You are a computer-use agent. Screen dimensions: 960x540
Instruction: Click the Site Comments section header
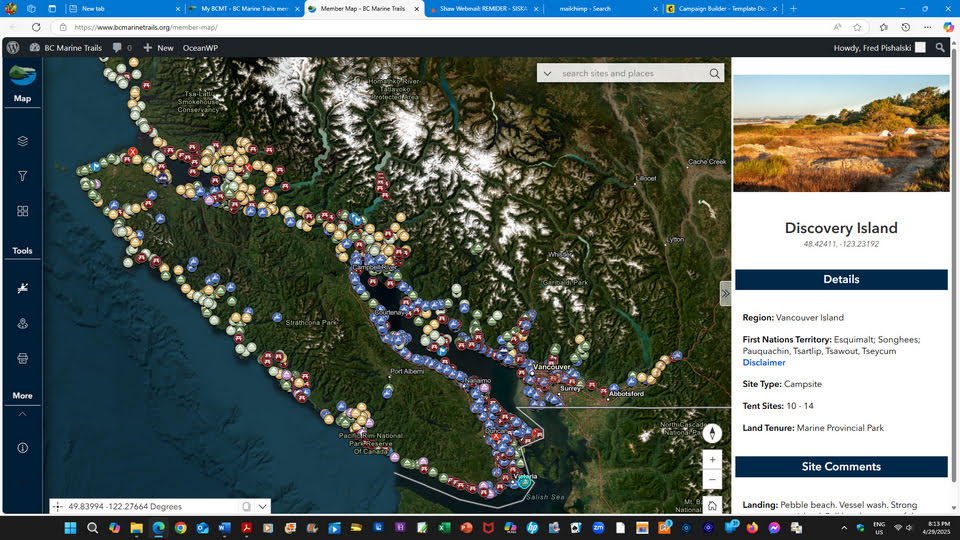(841, 467)
